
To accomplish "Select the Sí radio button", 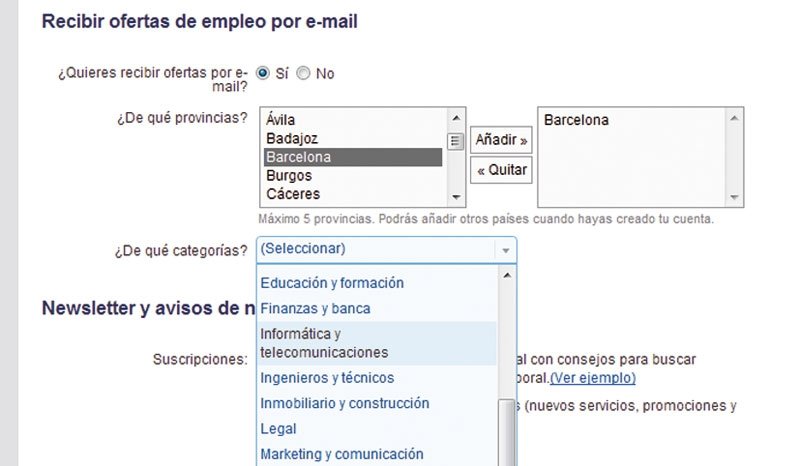I will point(263,73).
